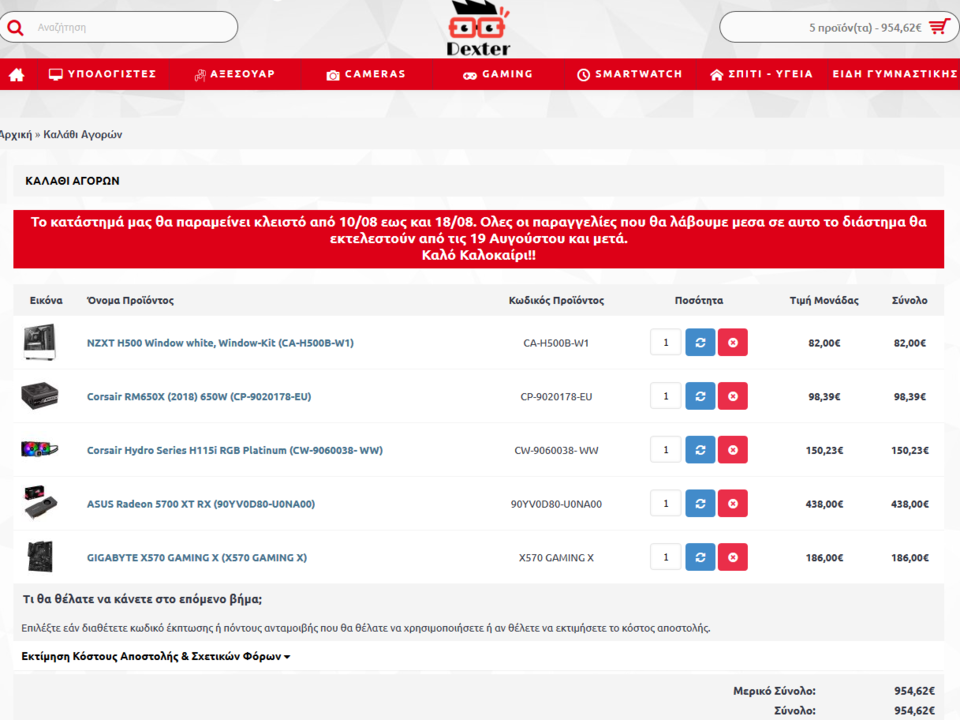This screenshot has width=960, height=720.
Task: Edit quantity field for GIGABYTE X570
Action: [666, 557]
